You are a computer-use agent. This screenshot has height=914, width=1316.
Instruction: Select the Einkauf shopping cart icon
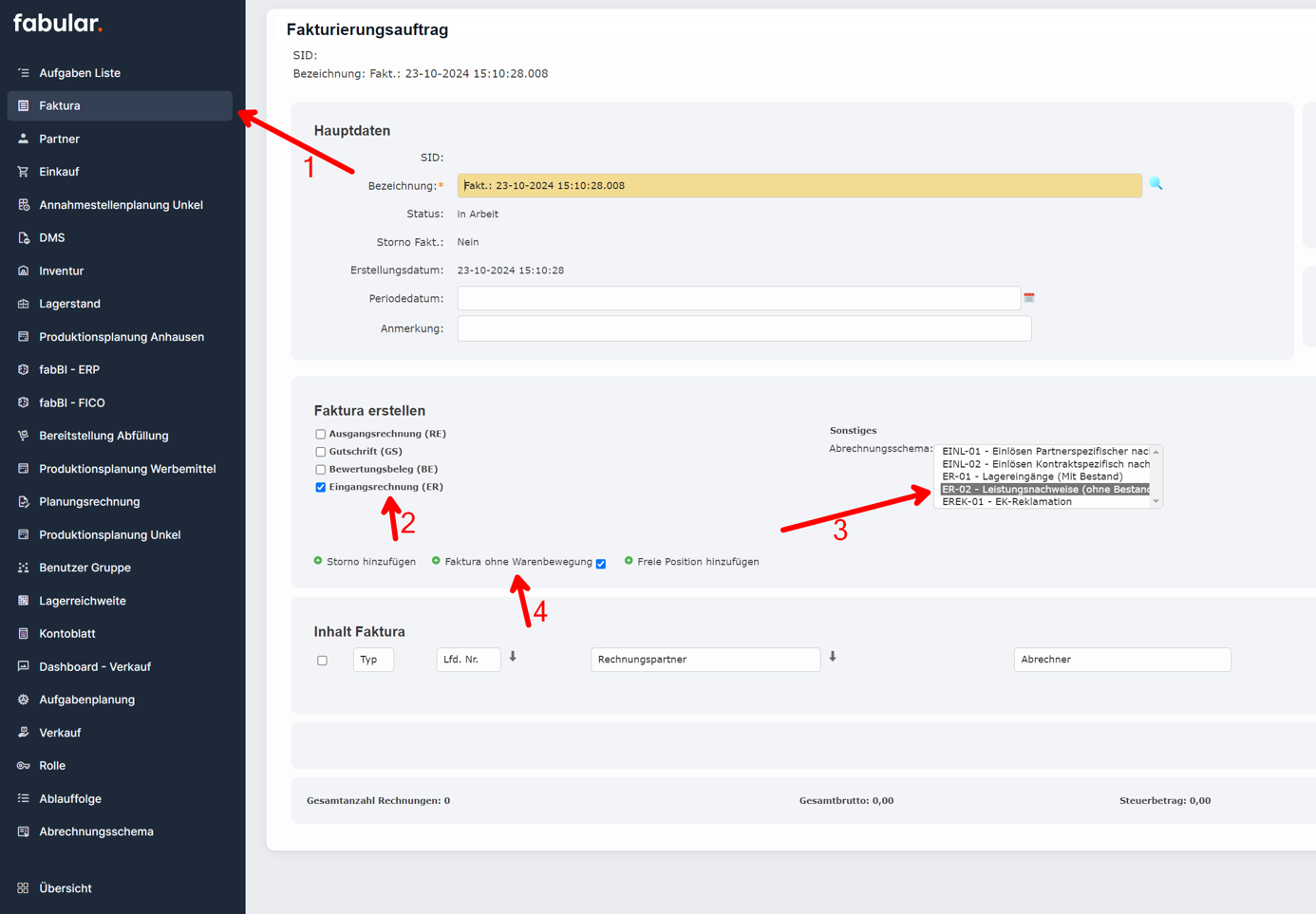tap(21, 171)
